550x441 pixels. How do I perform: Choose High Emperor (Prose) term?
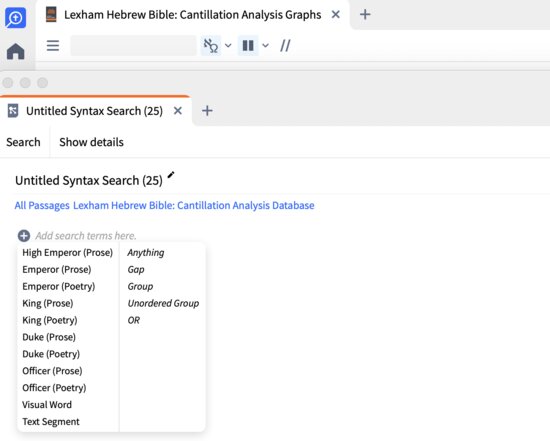67,253
